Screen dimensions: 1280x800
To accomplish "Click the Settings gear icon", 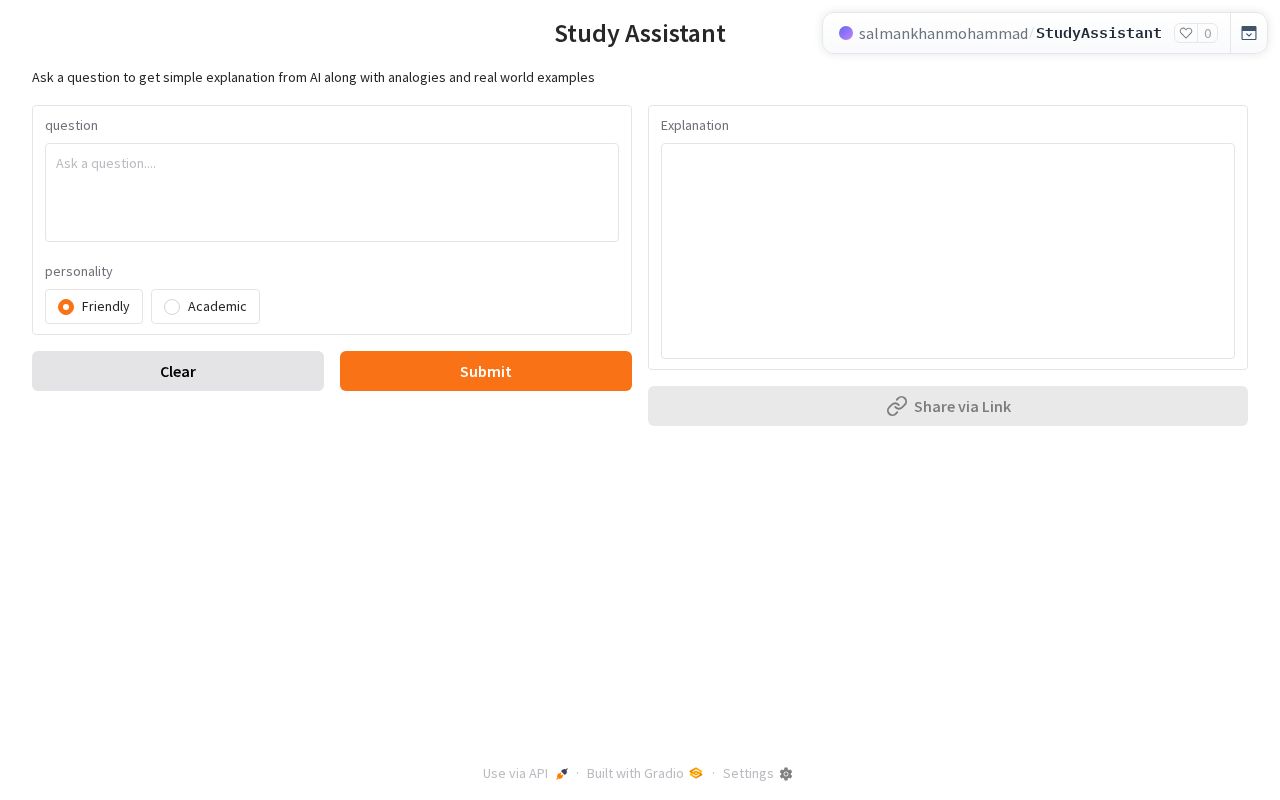I will 786,774.
